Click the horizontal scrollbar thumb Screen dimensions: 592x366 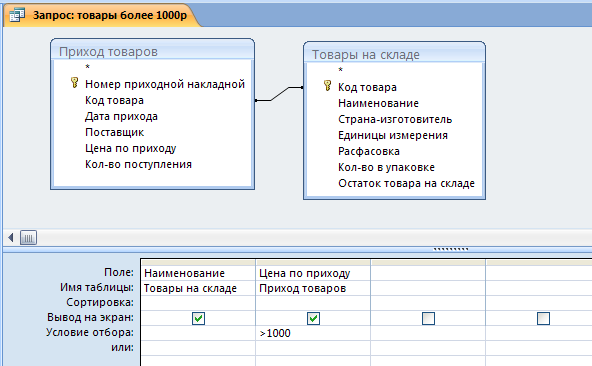[28, 238]
